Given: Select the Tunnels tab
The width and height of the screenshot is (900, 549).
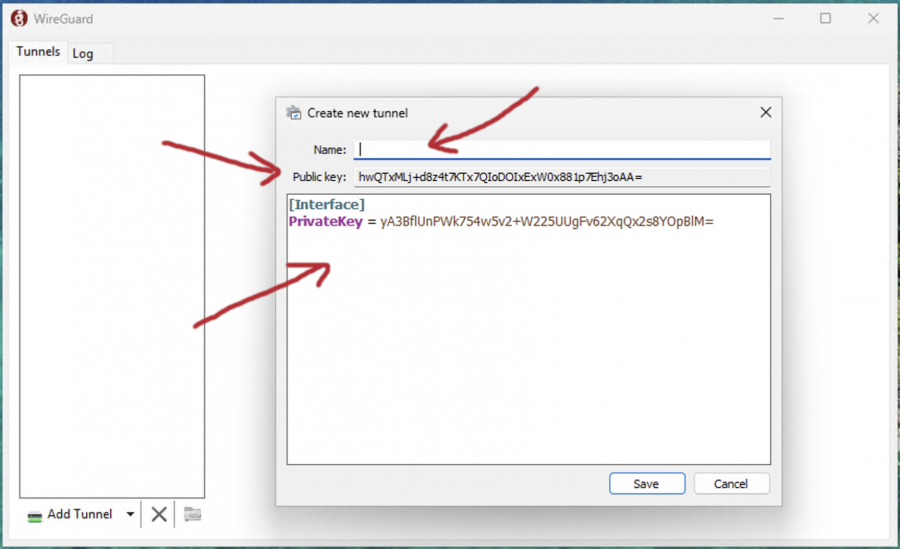Looking at the screenshot, I should (x=38, y=52).
